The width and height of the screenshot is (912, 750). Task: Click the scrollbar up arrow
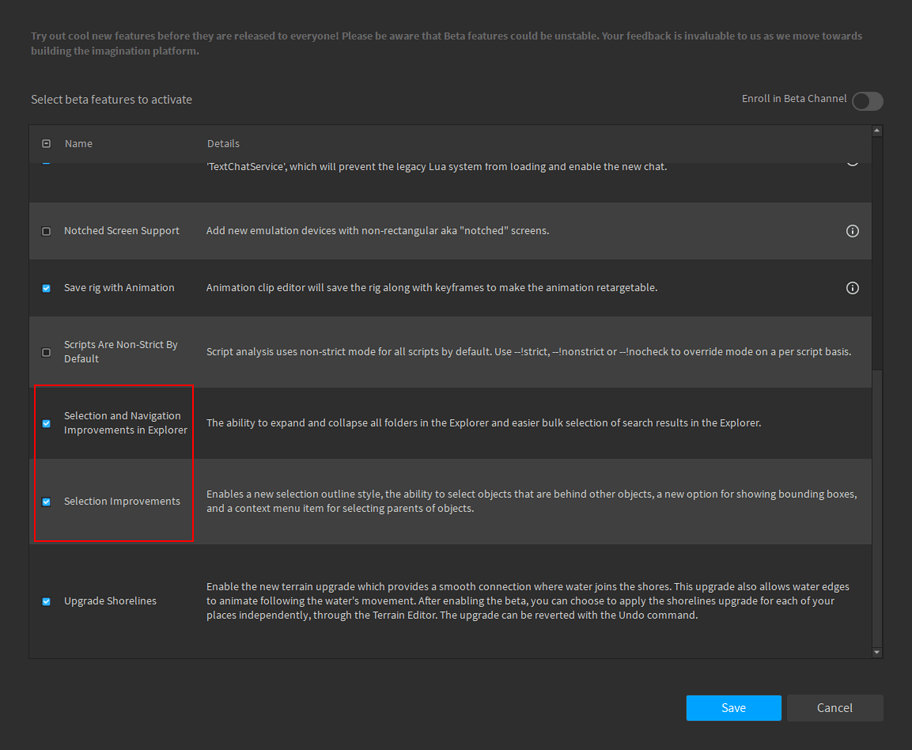[x=877, y=131]
